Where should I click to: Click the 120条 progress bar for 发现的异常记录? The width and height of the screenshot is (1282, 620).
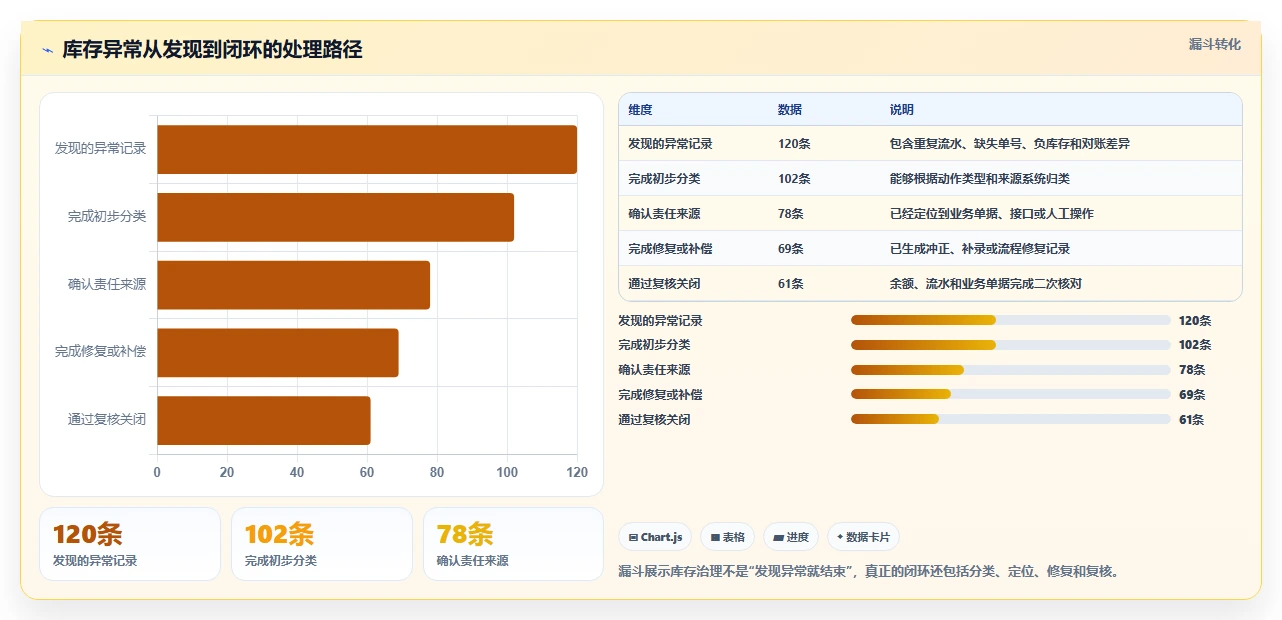pos(1010,320)
